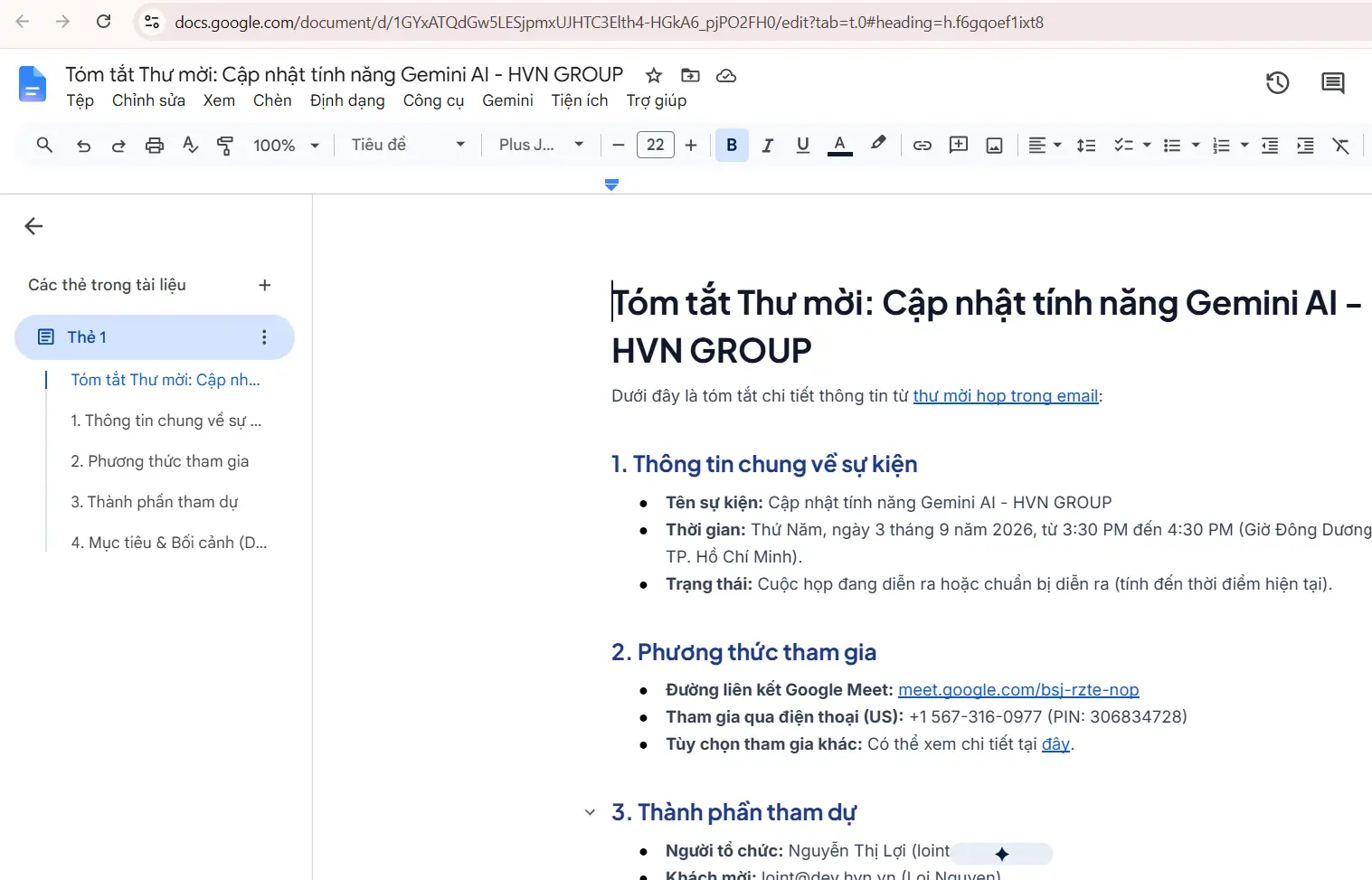Screen dimensions: 1372x880
Task: Open the Gemini menu
Action: pos(507,100)
